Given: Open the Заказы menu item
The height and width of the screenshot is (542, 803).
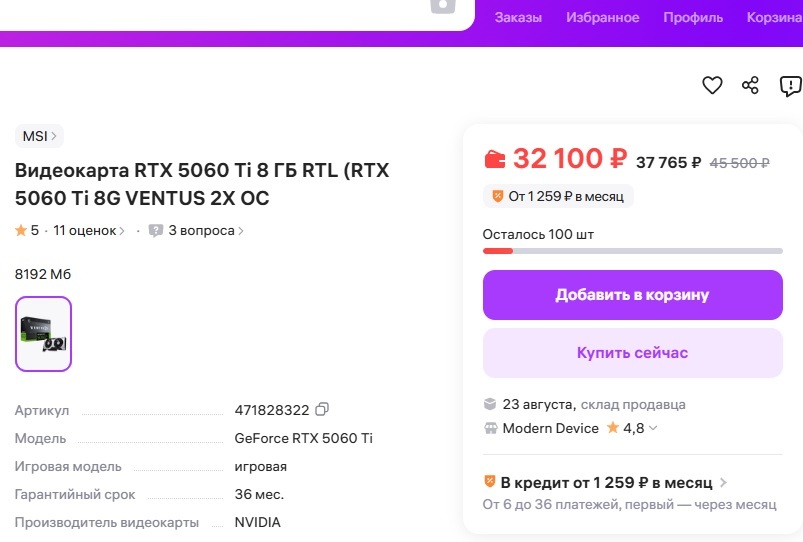Looking at the screenshot, I should 518,17.
